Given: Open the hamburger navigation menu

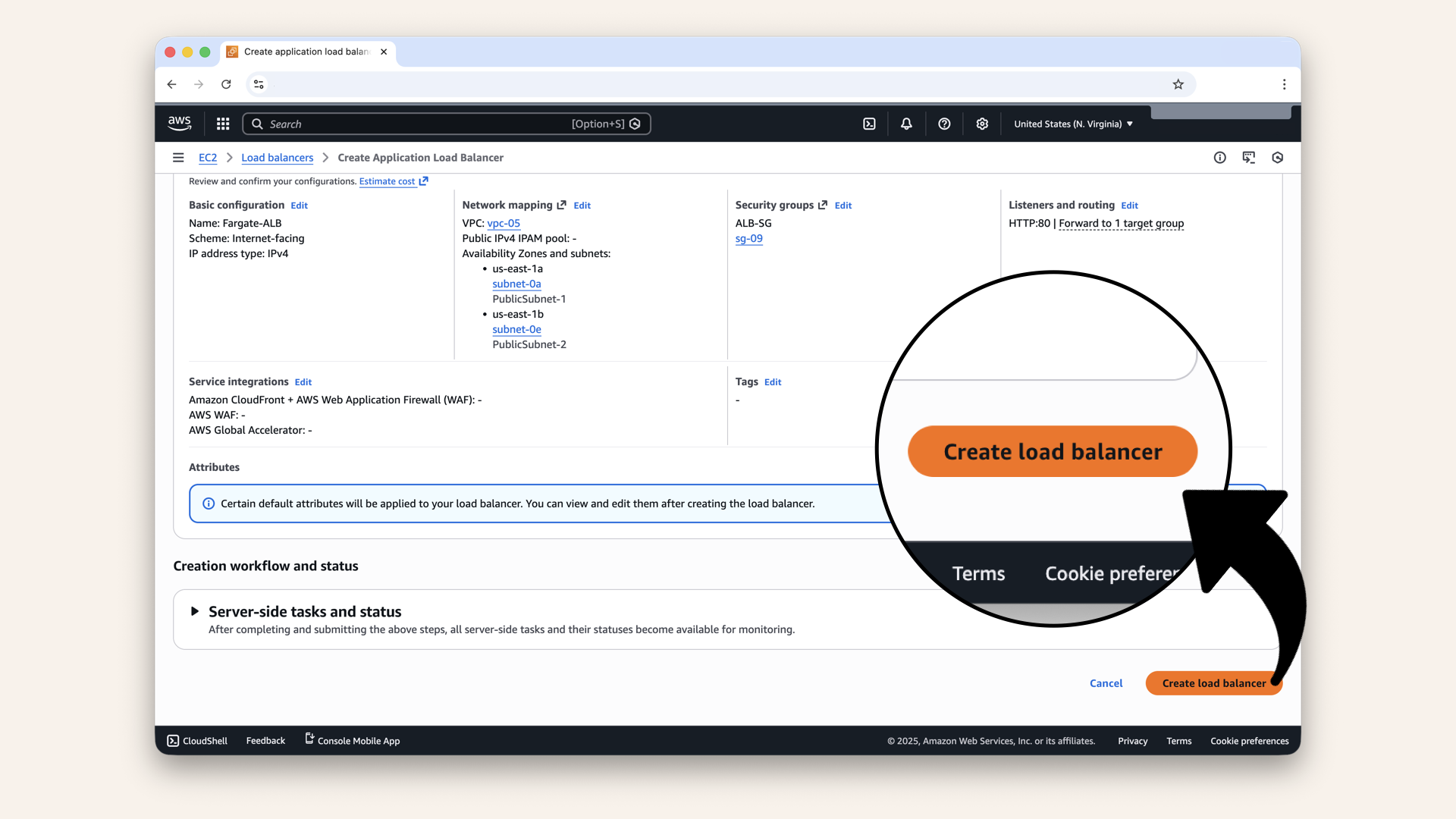Looking at the screenshot, I should [178, 158].
